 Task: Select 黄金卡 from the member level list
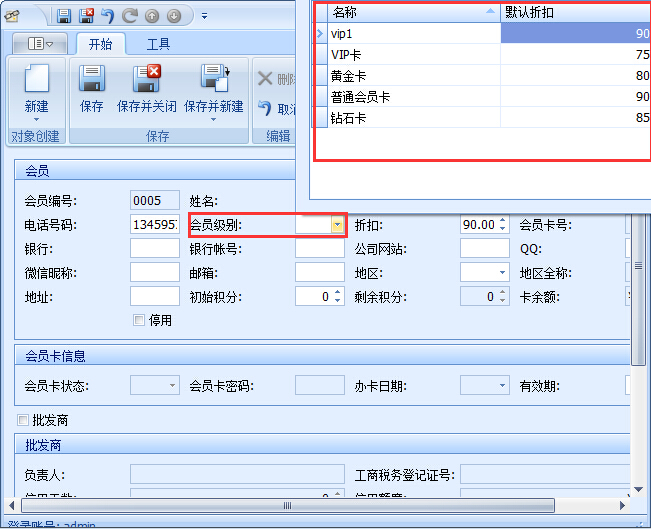414,76
